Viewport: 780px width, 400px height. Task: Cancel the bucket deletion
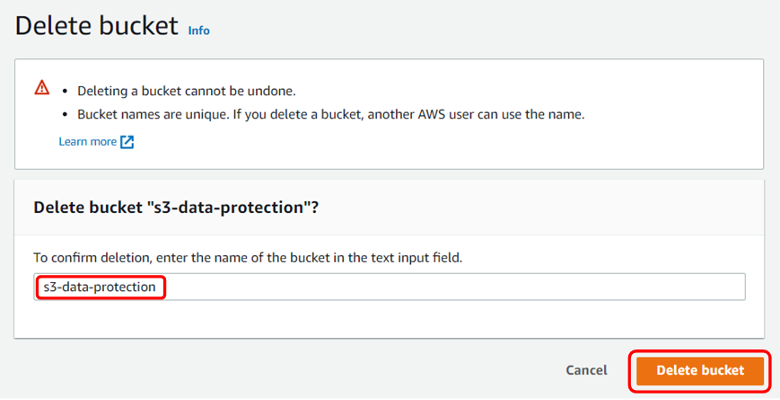coord(586,370)
